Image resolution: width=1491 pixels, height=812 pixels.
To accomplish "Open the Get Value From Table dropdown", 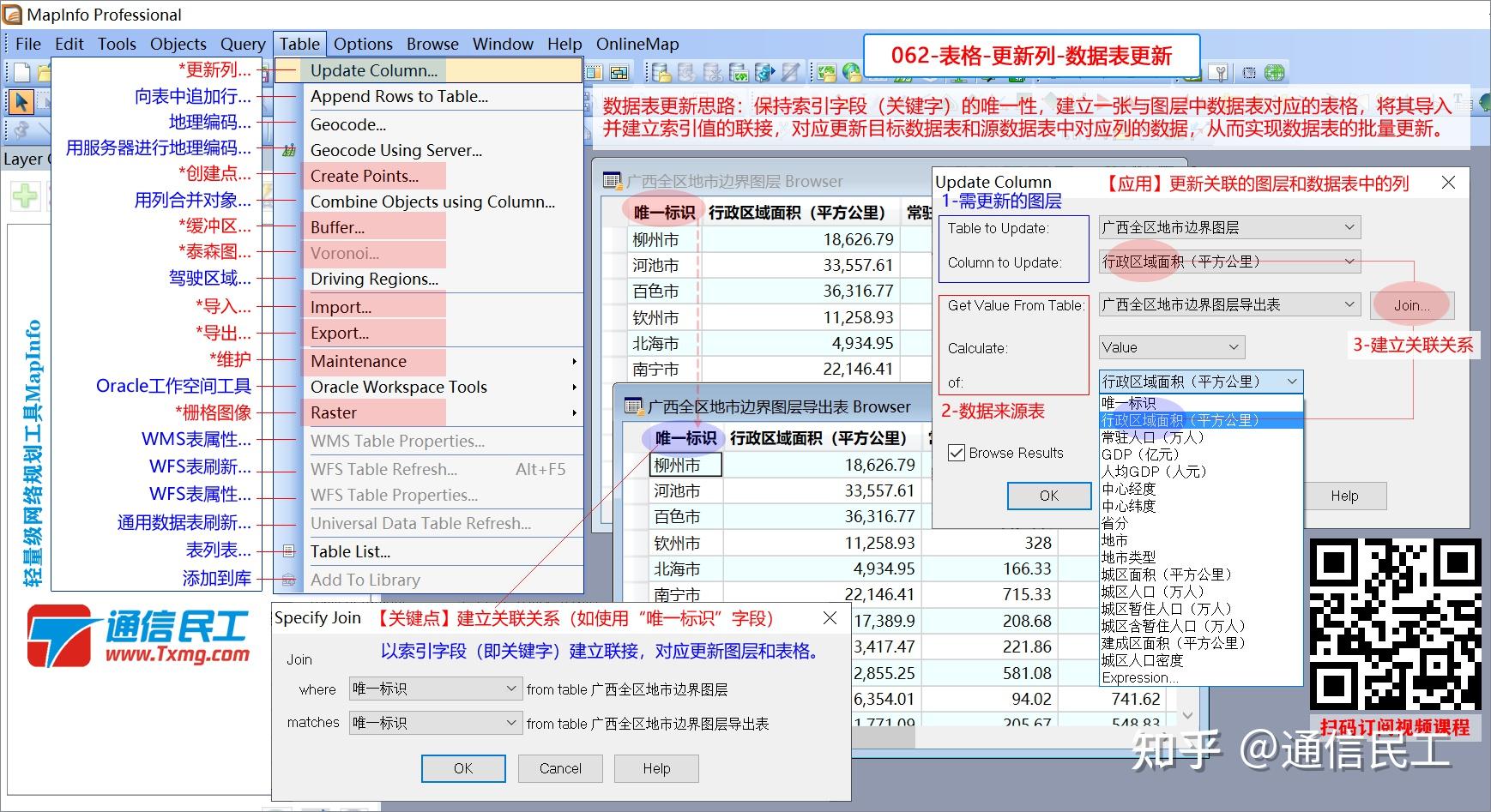I will click(1229, 304).
